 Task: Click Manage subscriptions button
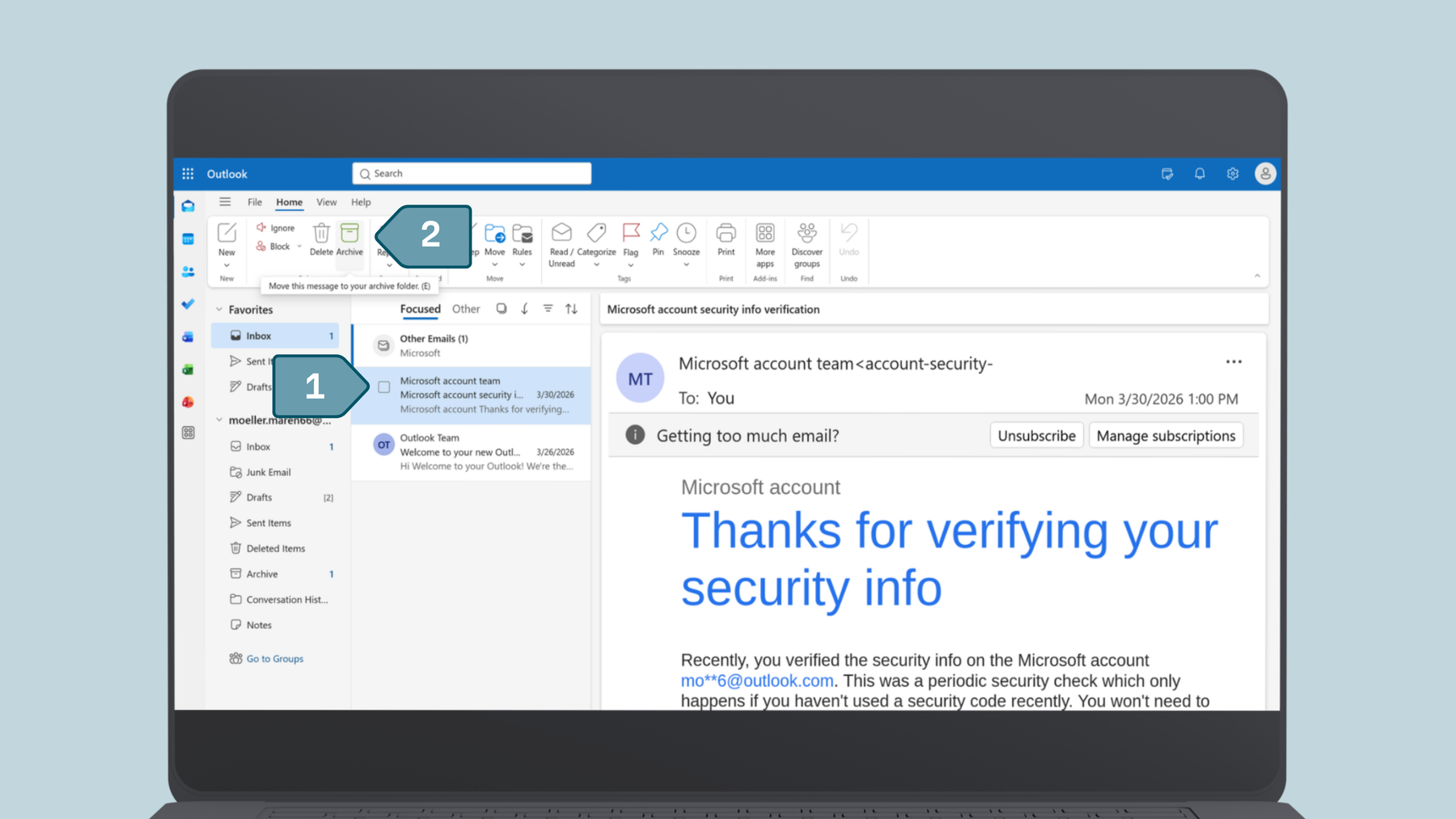[1166, 436]
